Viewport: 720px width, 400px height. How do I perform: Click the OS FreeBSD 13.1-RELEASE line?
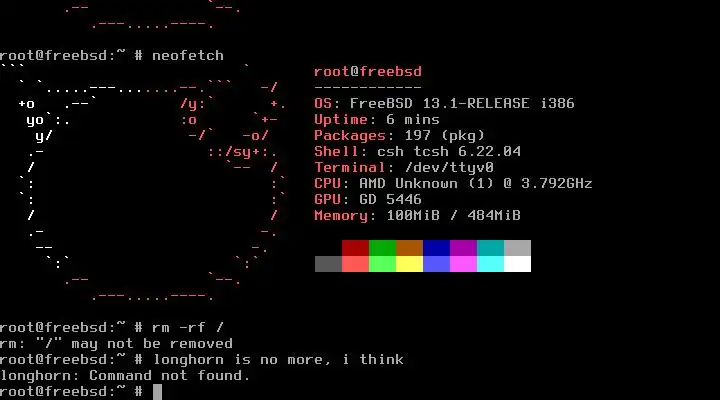tap(444, 103)
